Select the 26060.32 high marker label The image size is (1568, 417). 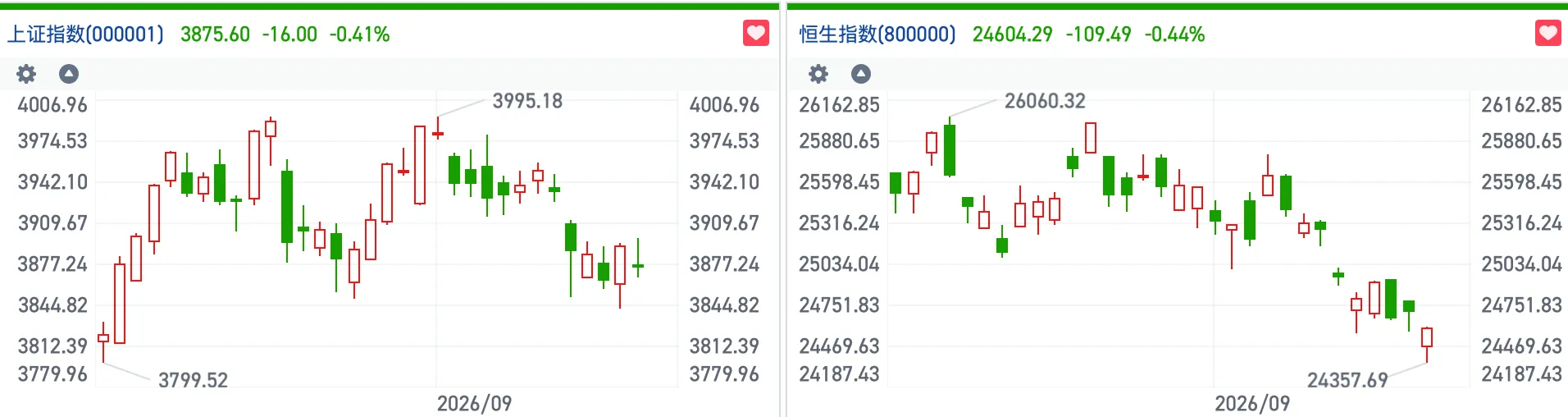(1045, 101)
